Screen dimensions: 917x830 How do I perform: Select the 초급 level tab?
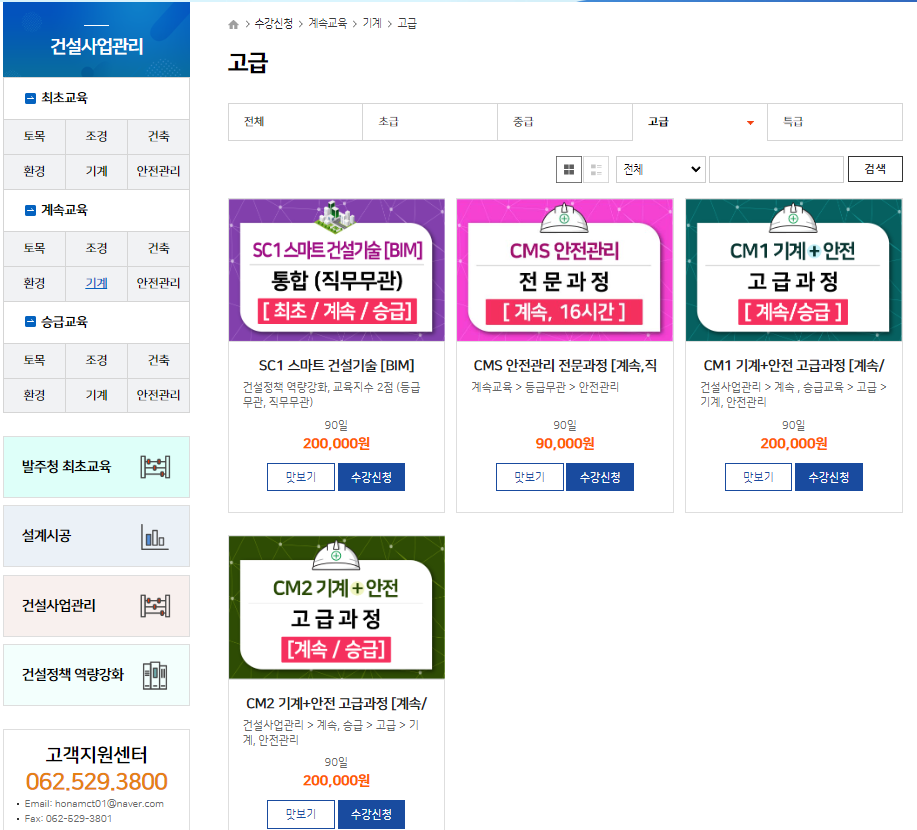click(x=429, y=122)
